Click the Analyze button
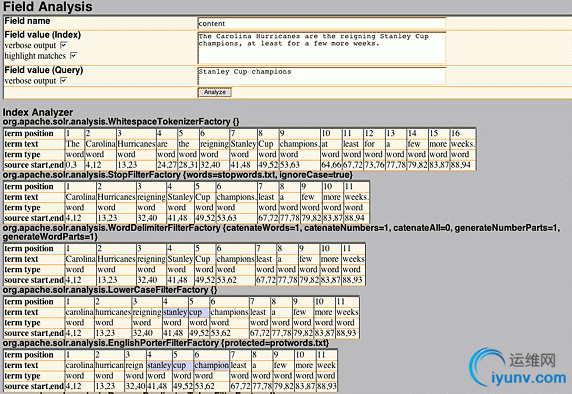This screenshot has width=572, height=394. pyautogui.click(x=214, y=92)
